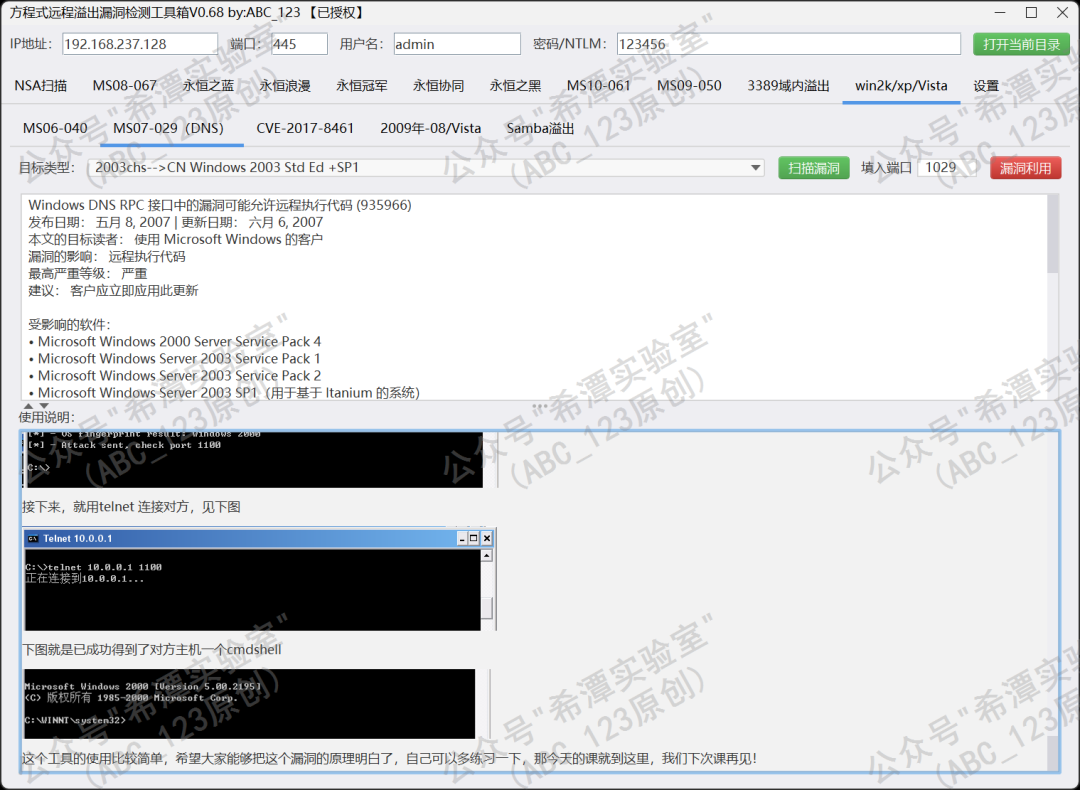Minimize the toolbox window
Viewport: 1080px width, 790px height.
pyautogui.click(x=1000, y=12)
